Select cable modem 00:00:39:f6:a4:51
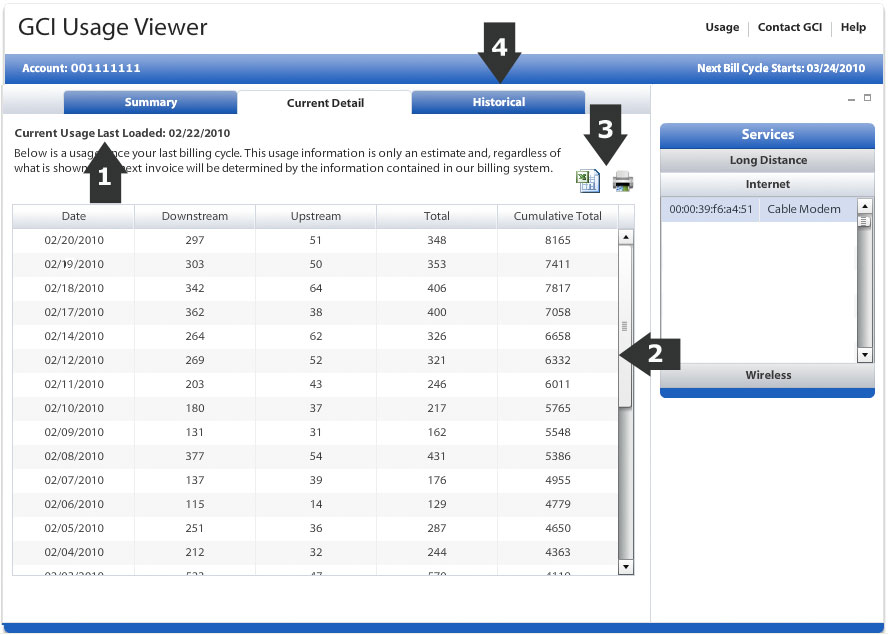The image size is (888, 635). [x=759, y=209]
